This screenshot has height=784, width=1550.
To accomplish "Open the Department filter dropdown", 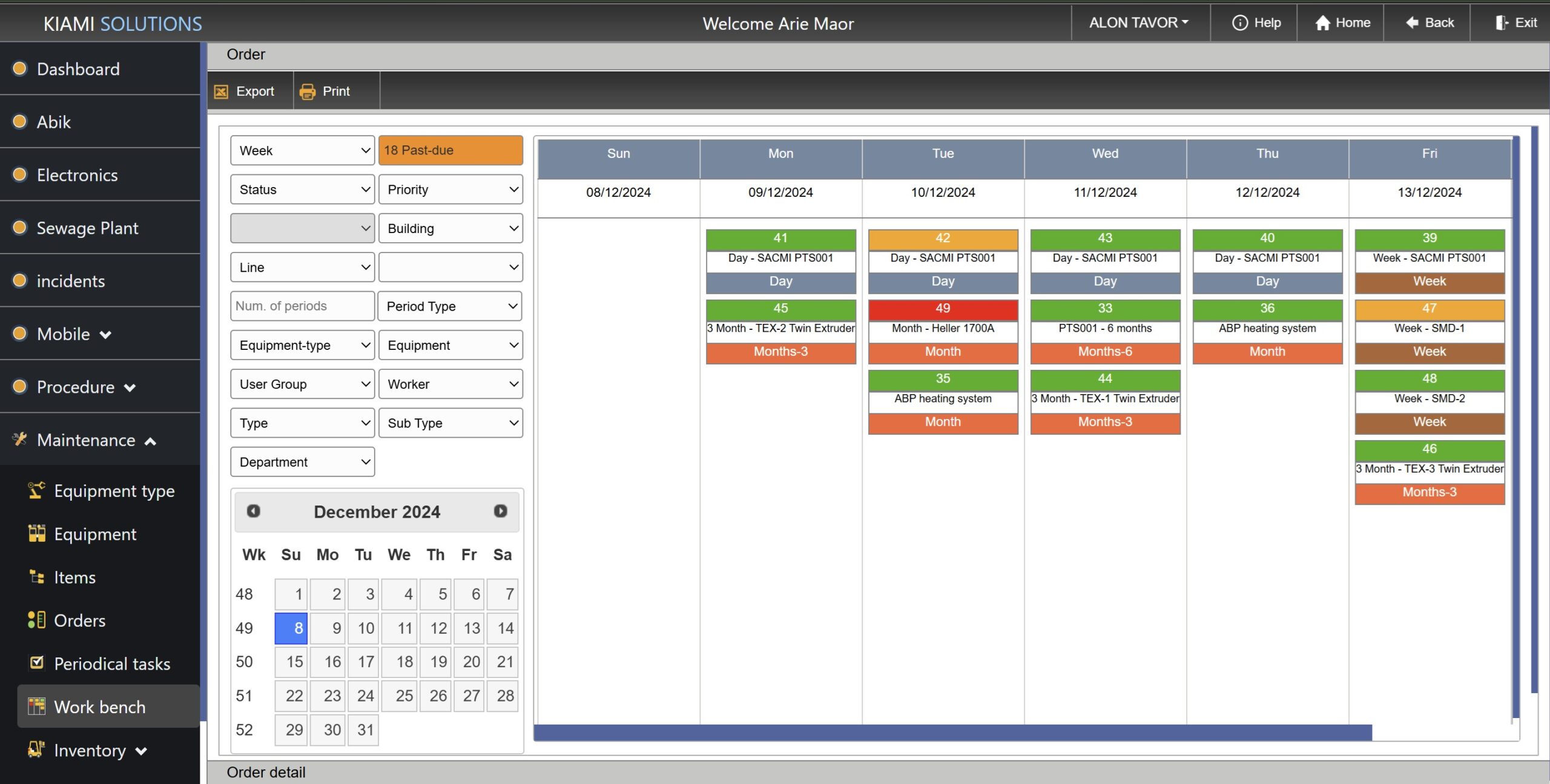I will 302,462.
